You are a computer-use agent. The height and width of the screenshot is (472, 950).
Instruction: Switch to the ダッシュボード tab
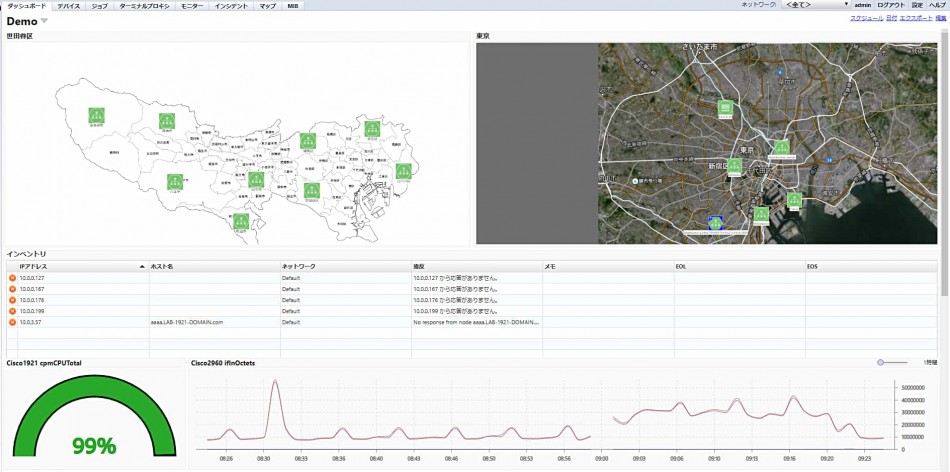(x=26, y=5)
